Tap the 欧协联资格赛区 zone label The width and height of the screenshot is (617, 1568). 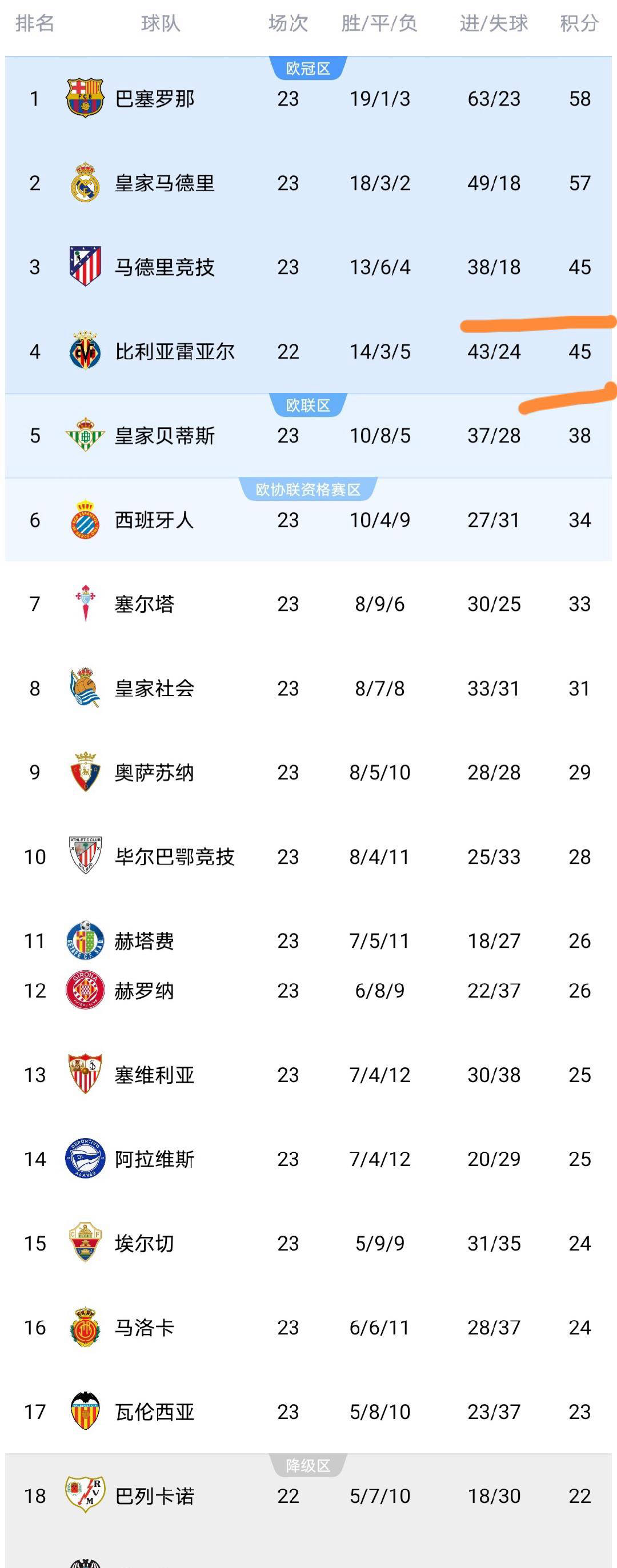tap(308, 489)
